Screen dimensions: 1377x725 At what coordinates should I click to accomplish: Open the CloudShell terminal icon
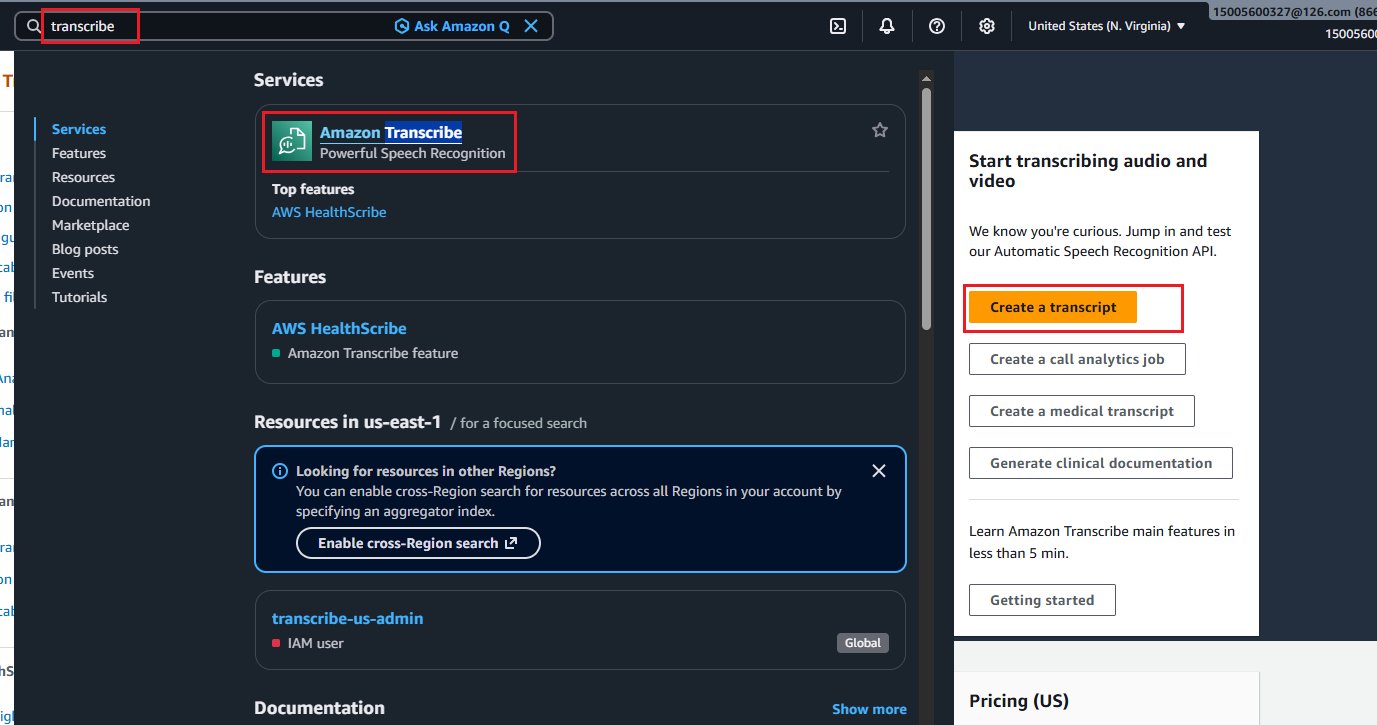click(838, 27)
